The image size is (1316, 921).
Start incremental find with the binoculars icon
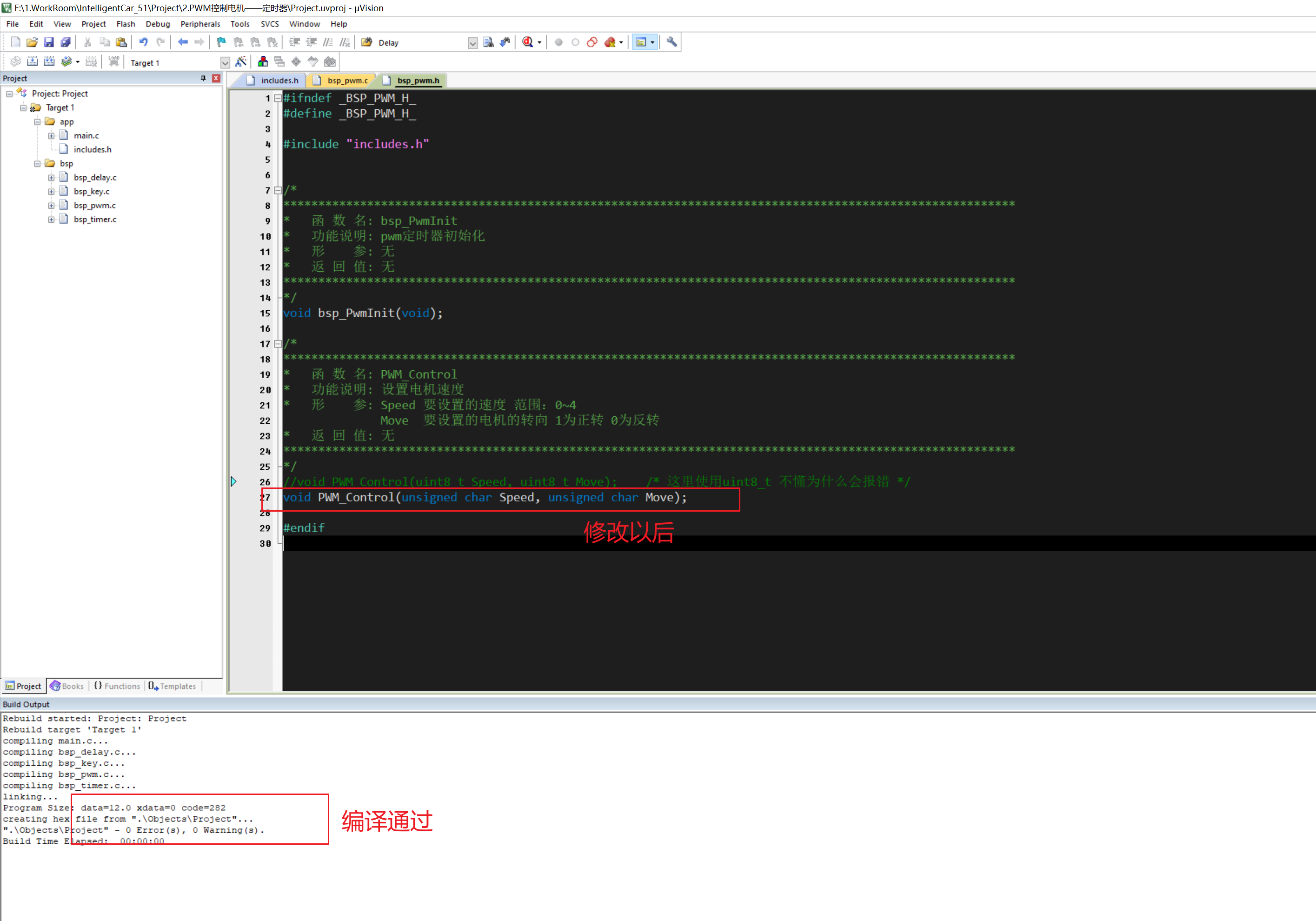(x=505, y=42)
